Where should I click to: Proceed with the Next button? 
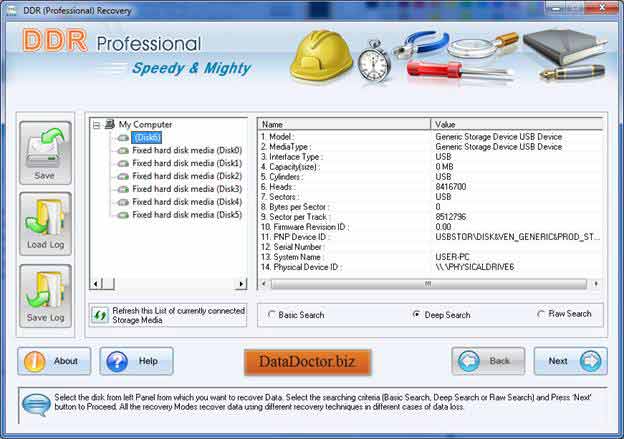tap(570, 361)
